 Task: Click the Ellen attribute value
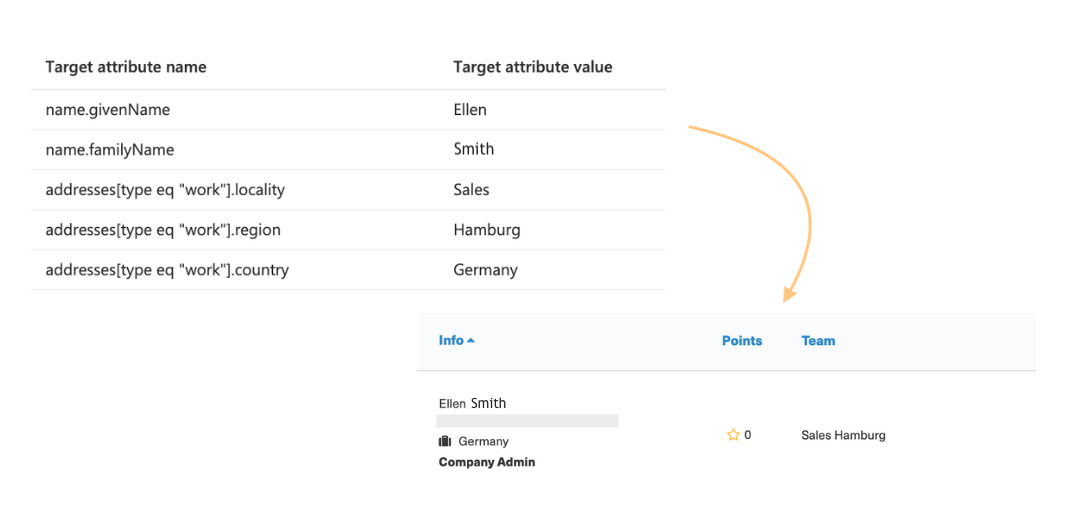click(470, 109)
